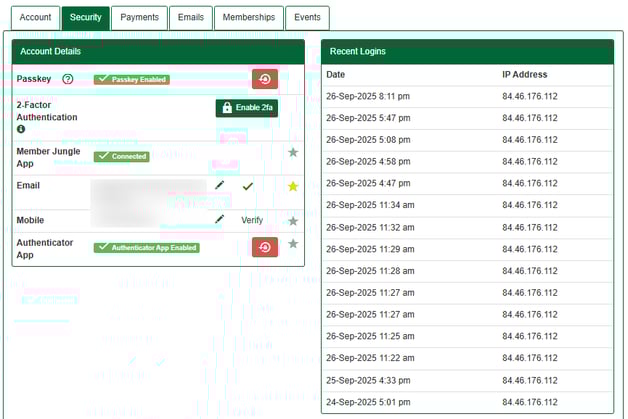Switch to the Payments tab
The image size is (628, 419).
138,17
